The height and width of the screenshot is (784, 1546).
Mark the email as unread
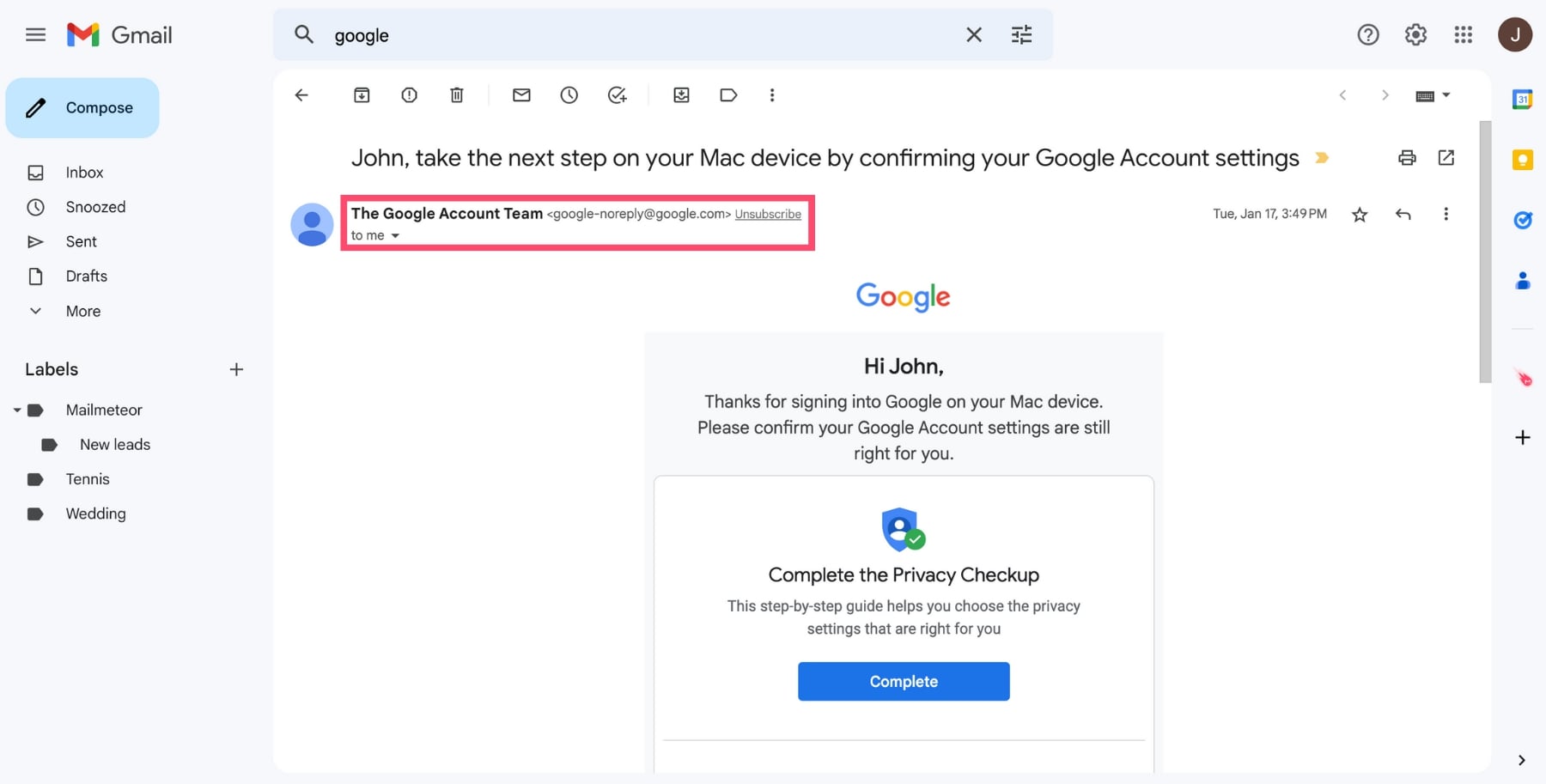point(521,95)
